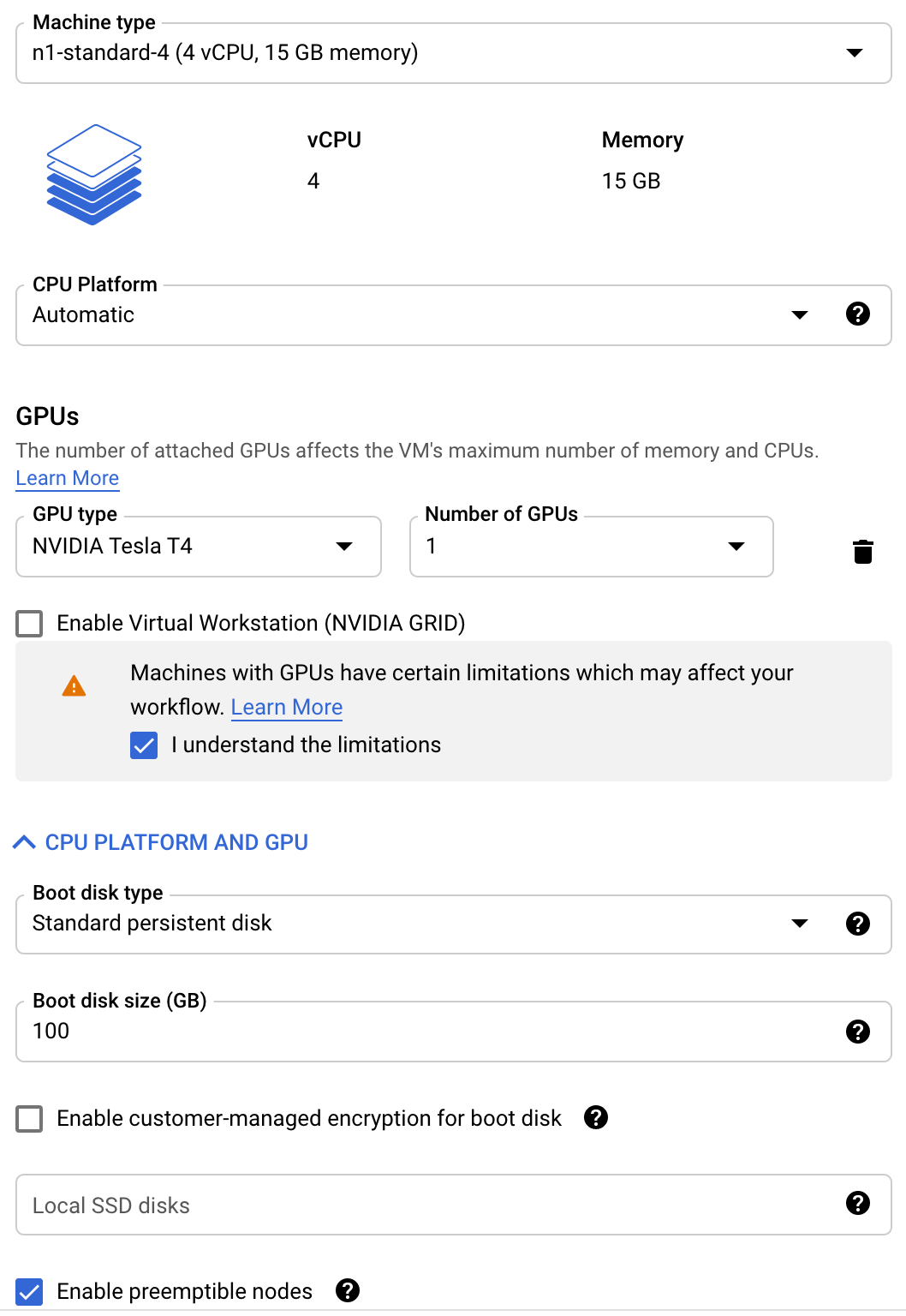Image resolution: width=906 pixels, height=1316 pixels.
Task: Toggle Enable preemptible nodes checkbox
Action: [30, 1291]
